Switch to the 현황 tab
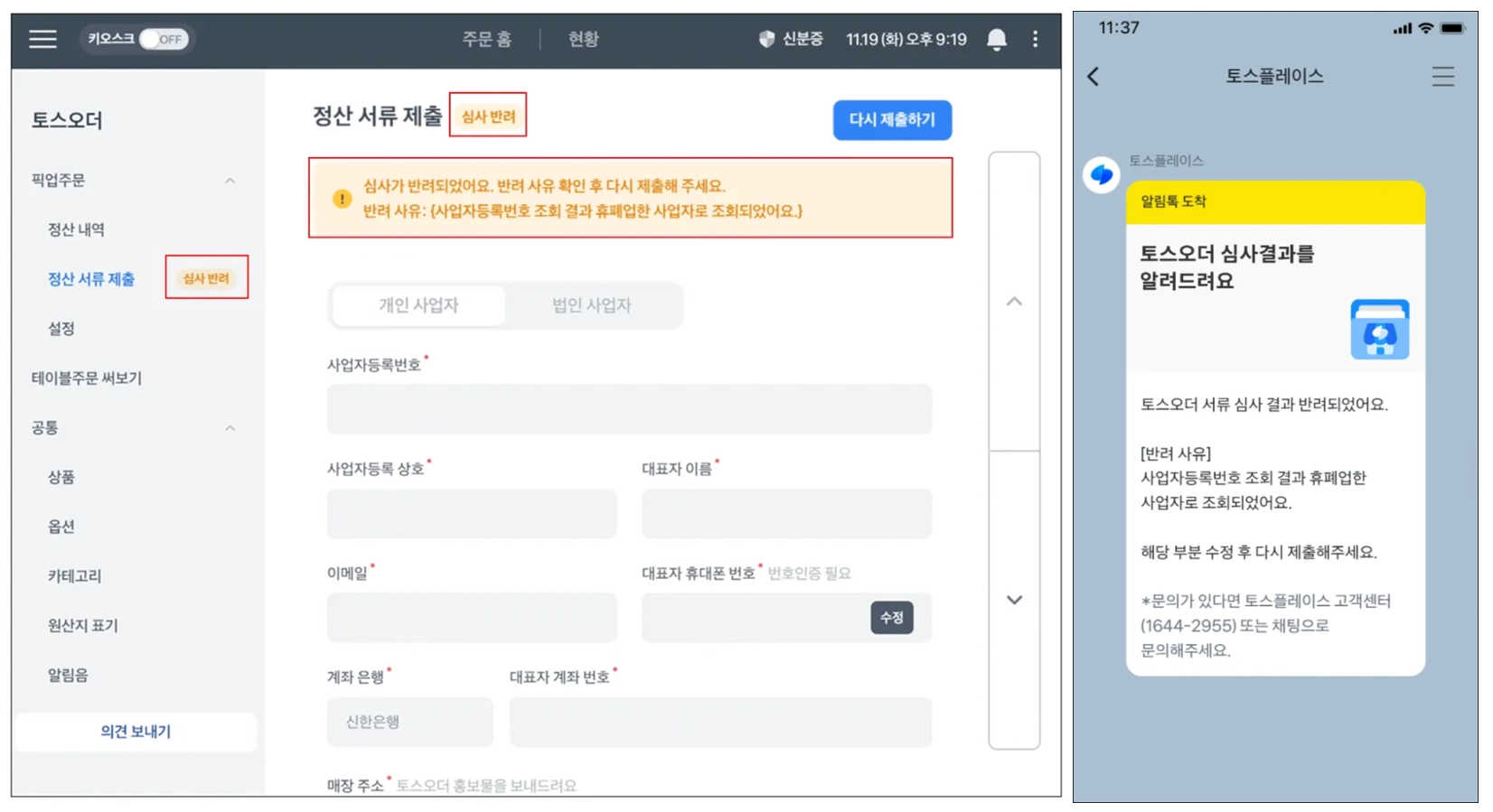This screenshot has height=812, width=1493. click(x=583, y=39)
